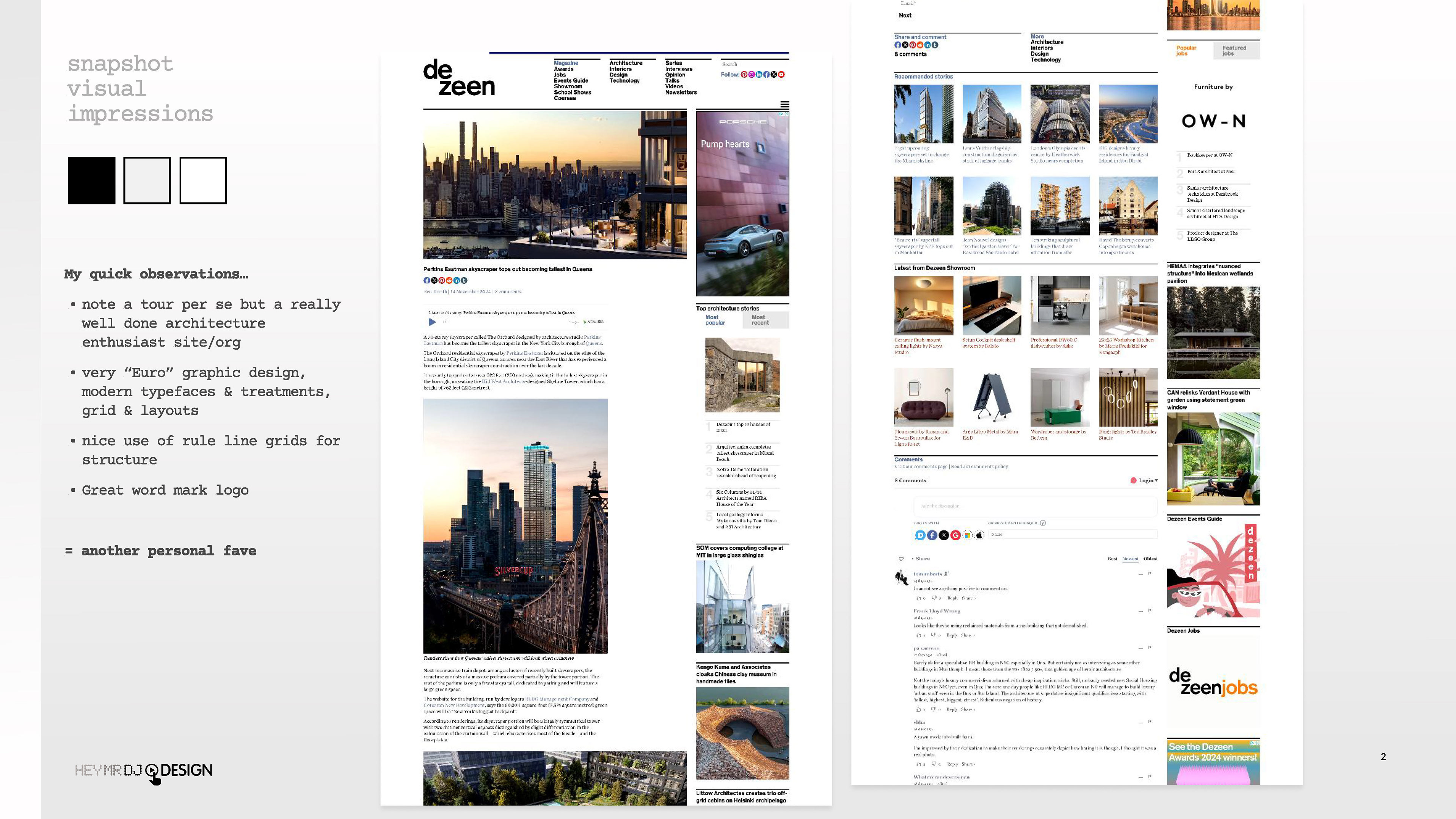Open X icon in Follow row
Viewport: 1456px width, 819px height.
pos(774,75)
